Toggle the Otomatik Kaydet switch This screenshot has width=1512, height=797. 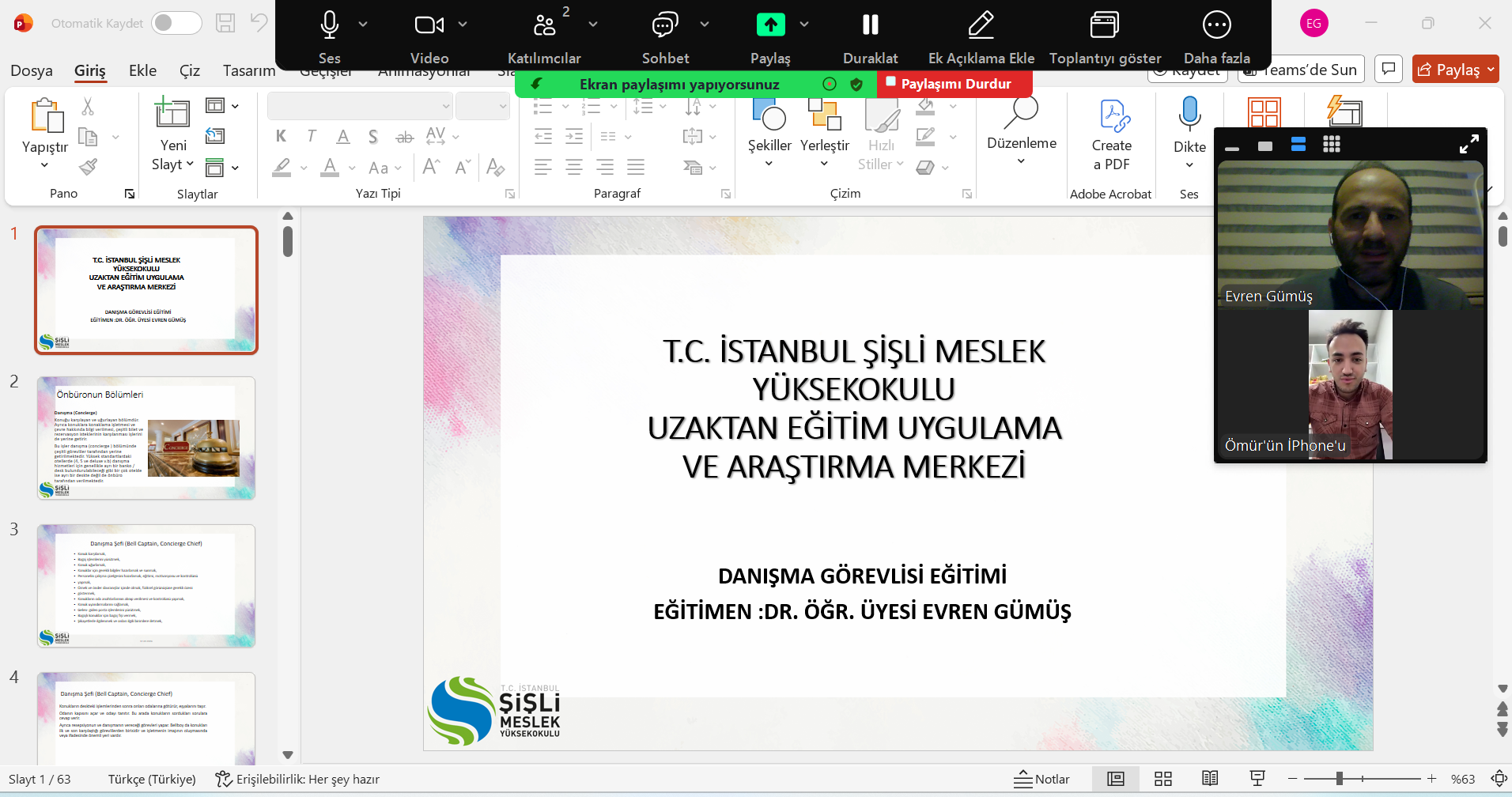coord(176,23)
